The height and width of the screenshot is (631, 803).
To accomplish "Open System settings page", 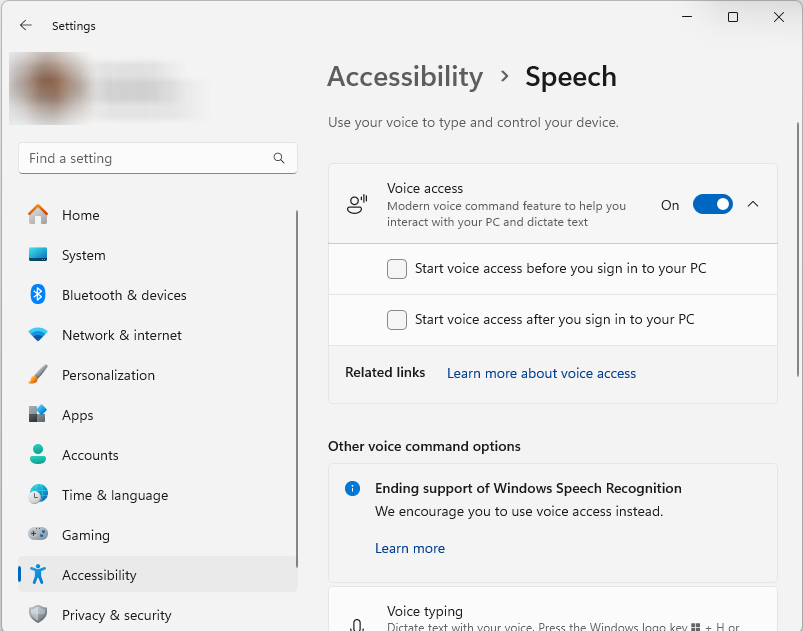I will point(158,255).
